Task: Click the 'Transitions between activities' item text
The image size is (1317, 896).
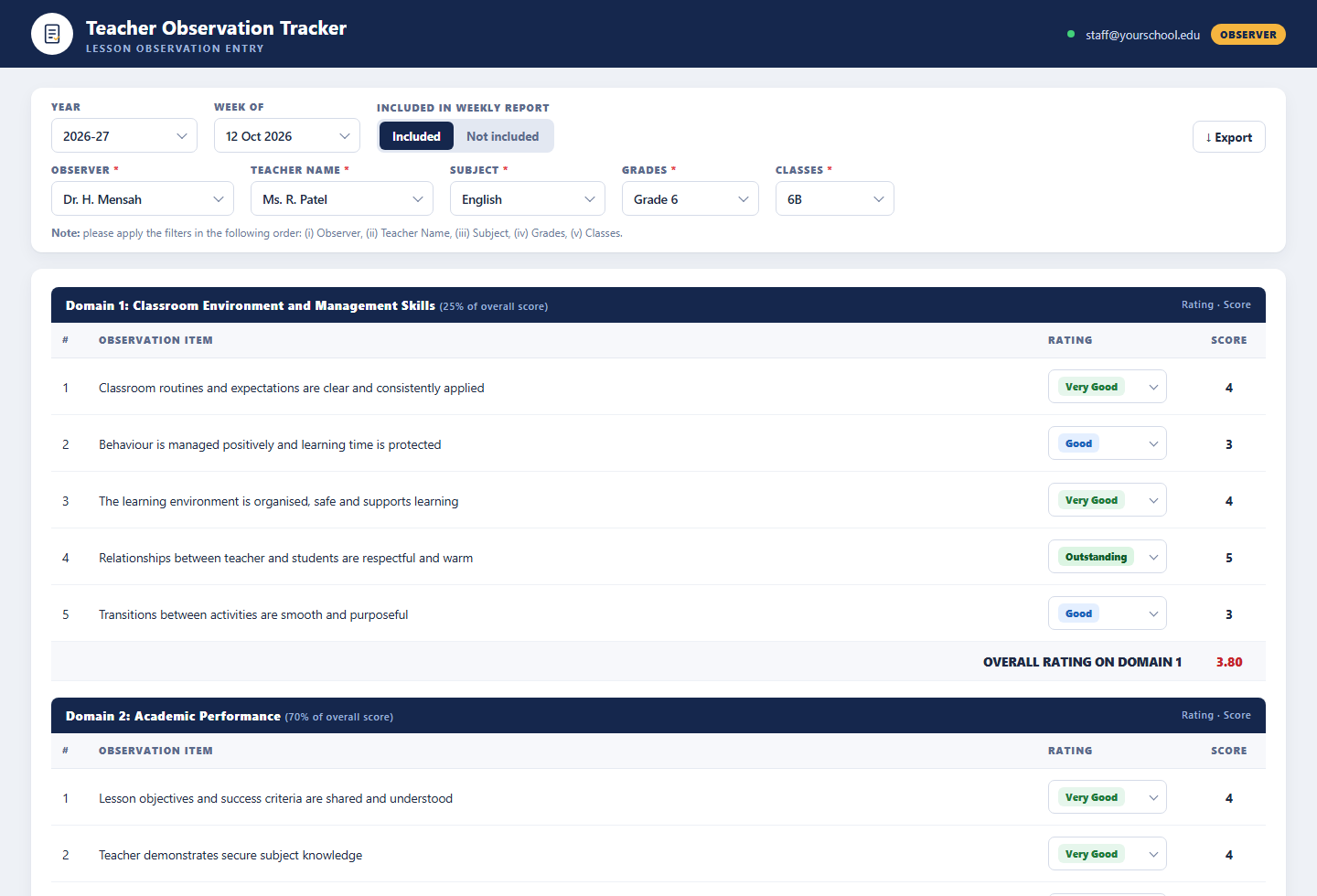Action: (253, 614)
